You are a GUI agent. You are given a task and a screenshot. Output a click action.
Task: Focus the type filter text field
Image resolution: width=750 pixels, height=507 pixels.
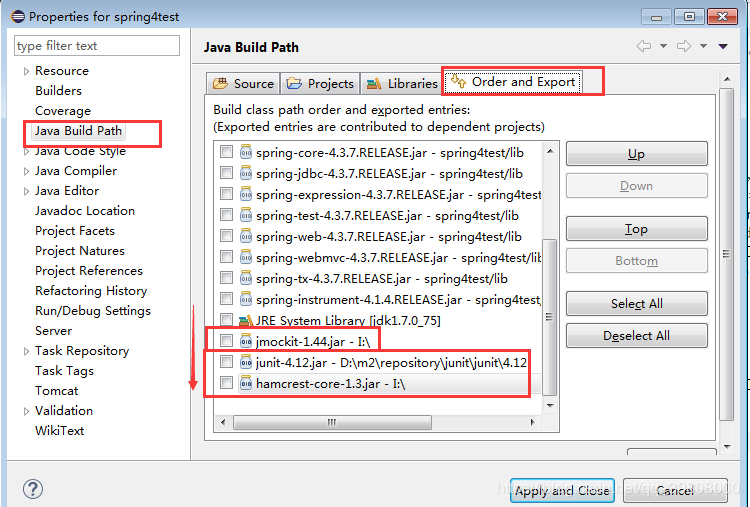pos(97,45)
